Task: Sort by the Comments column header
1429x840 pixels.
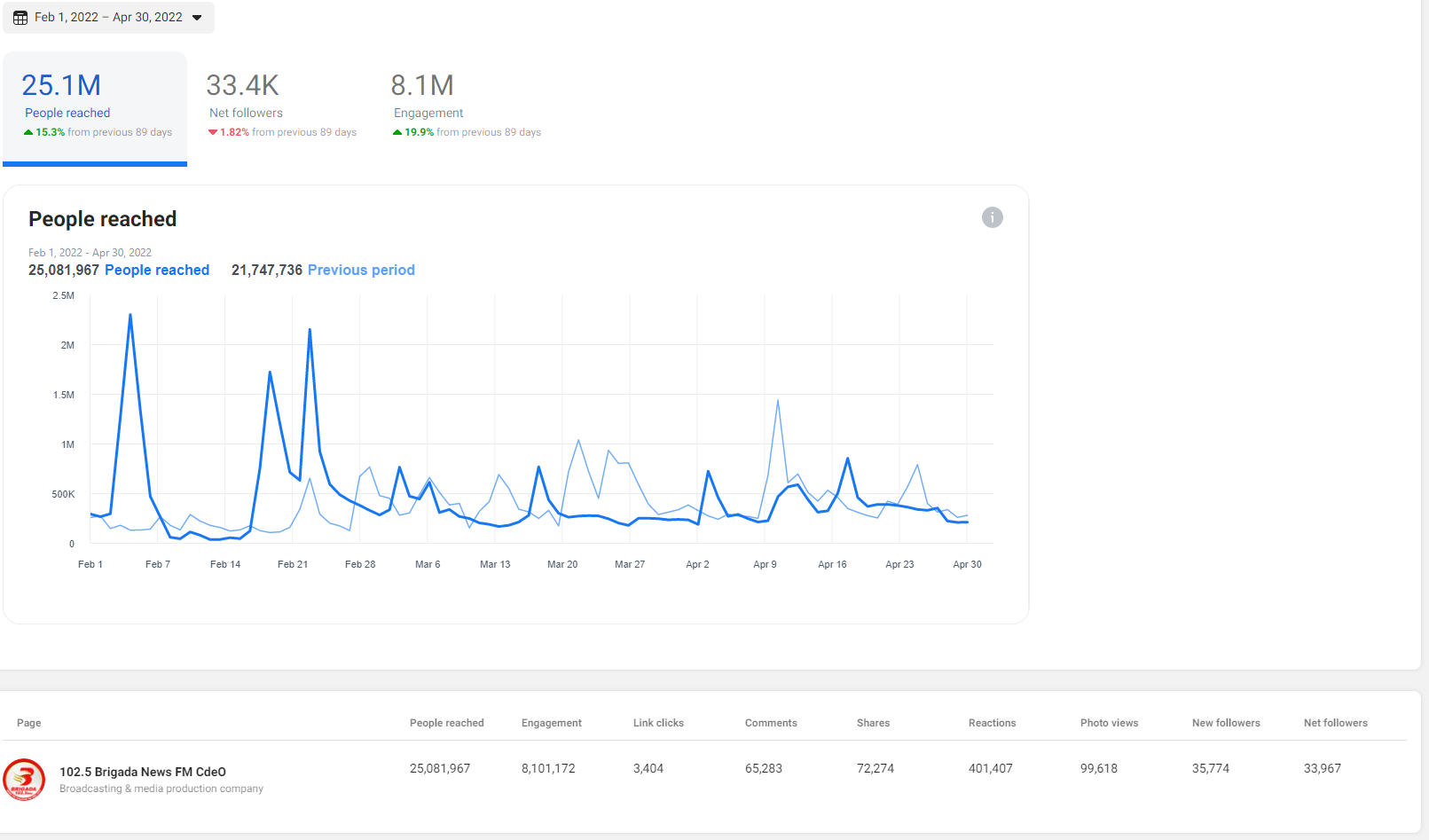Action: point(771,723)
